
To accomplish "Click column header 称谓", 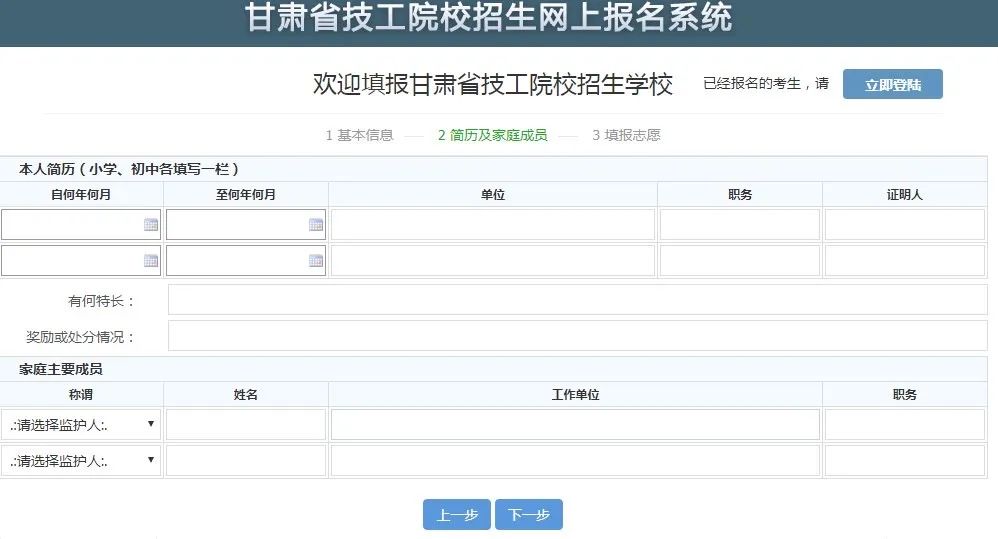I will (x=81, y=395).
